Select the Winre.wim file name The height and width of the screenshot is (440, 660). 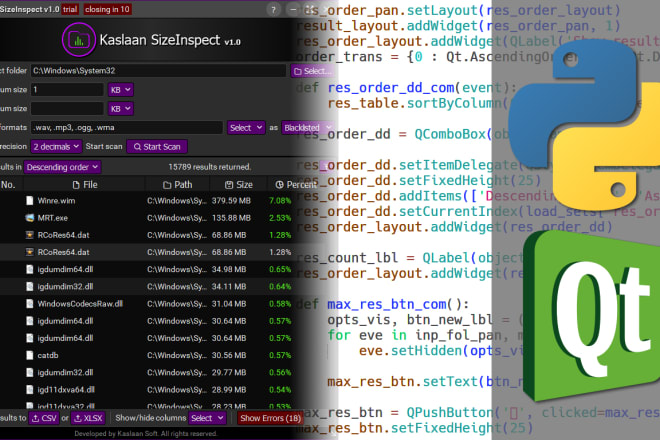(56, 201)
